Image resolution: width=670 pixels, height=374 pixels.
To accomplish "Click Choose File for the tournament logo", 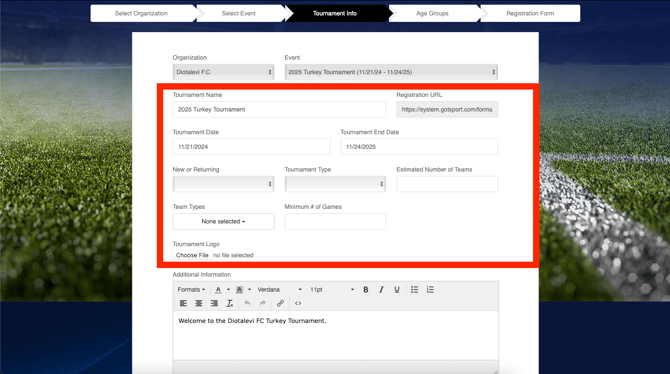I will click(x=192, y=255).
